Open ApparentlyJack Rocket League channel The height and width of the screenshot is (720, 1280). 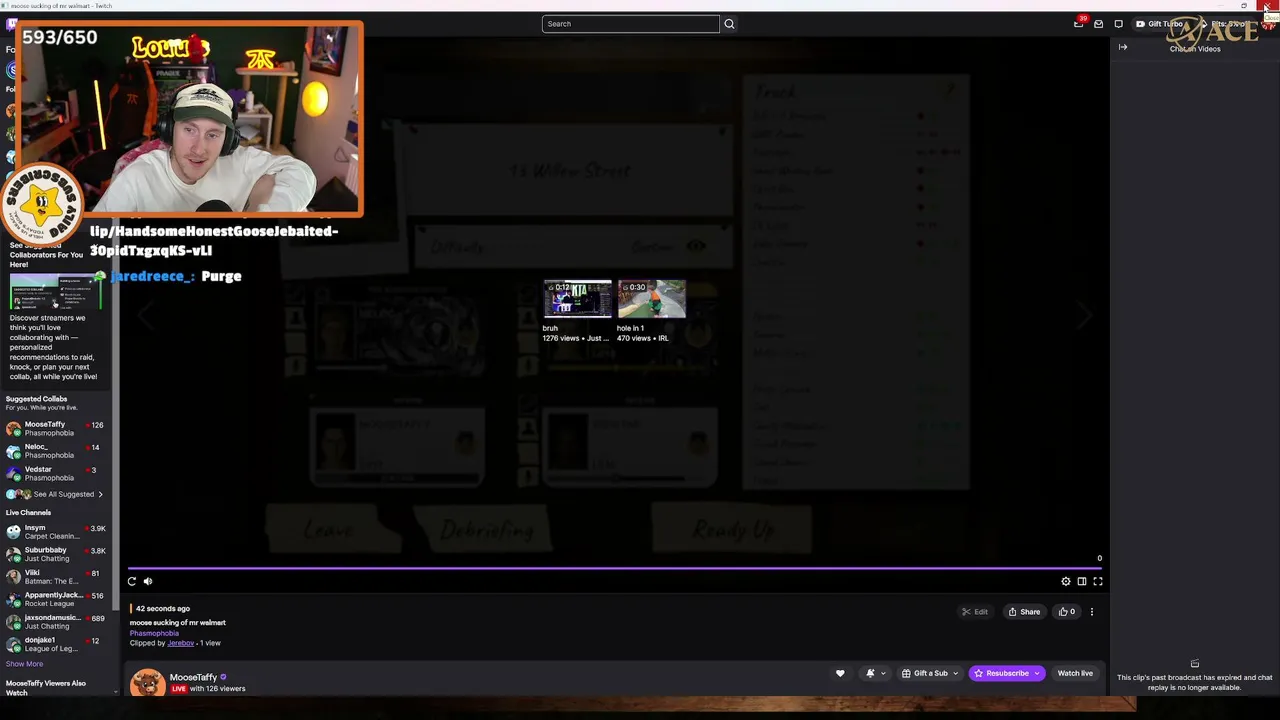[55, 599]
